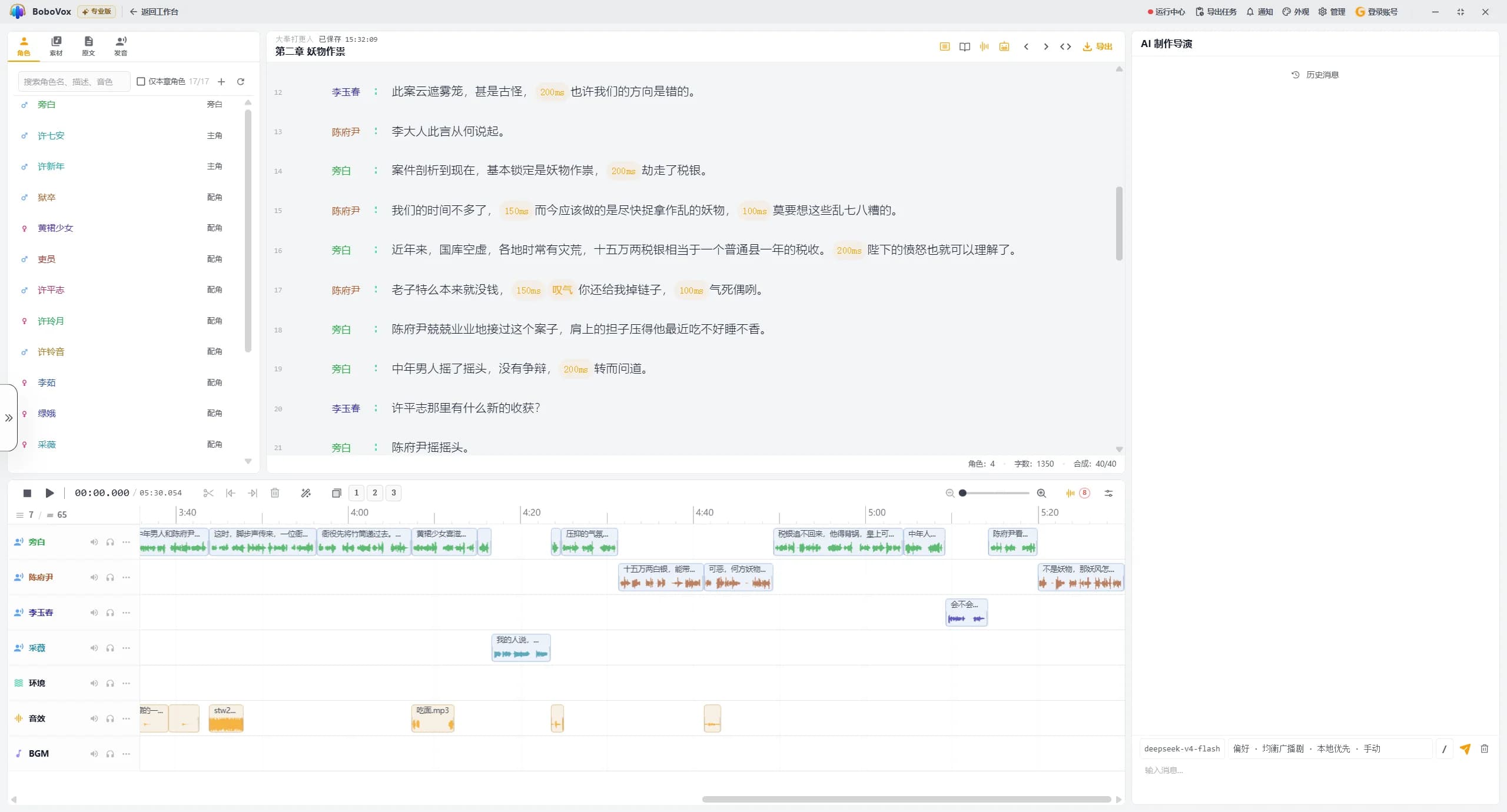Open more options for 环境 track
This screenshot has height=812, width=1507.
tap(126, 683)
